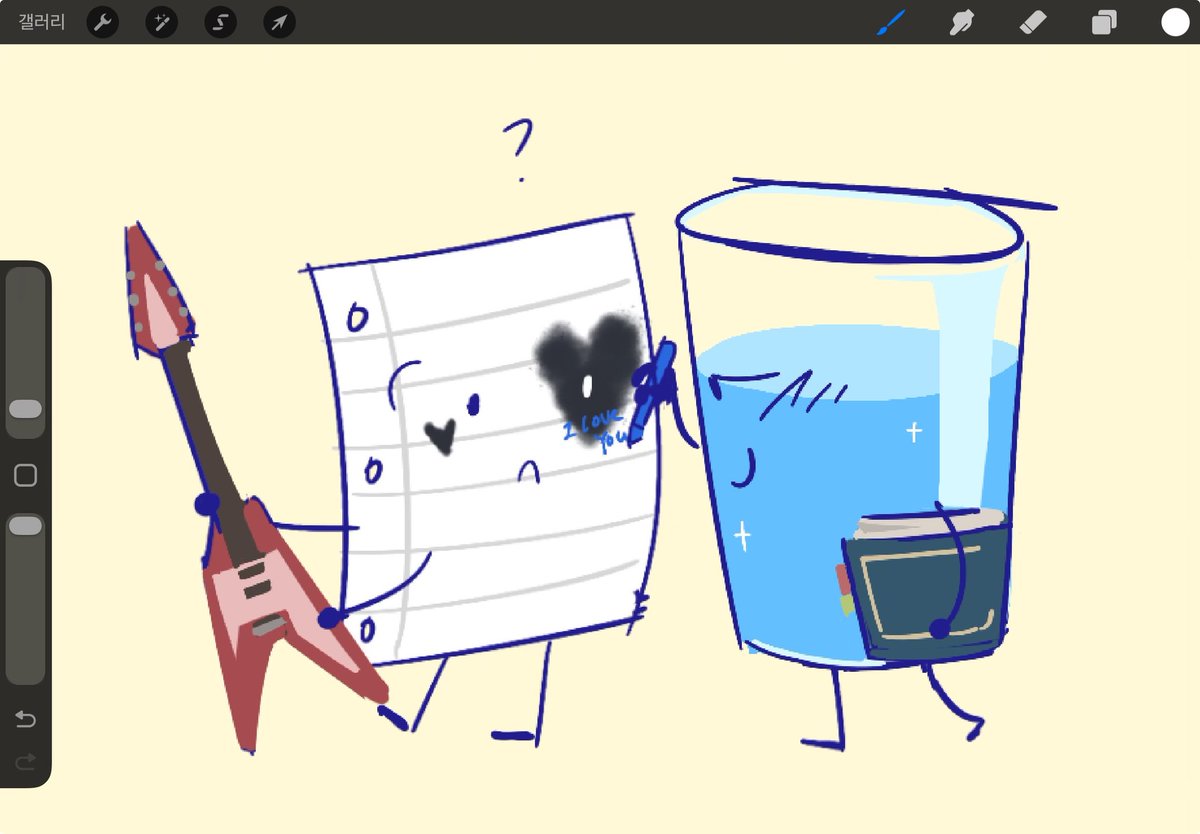Select the Brush tool
This screenshot has height=834, width=1200.
coord(890,22)
